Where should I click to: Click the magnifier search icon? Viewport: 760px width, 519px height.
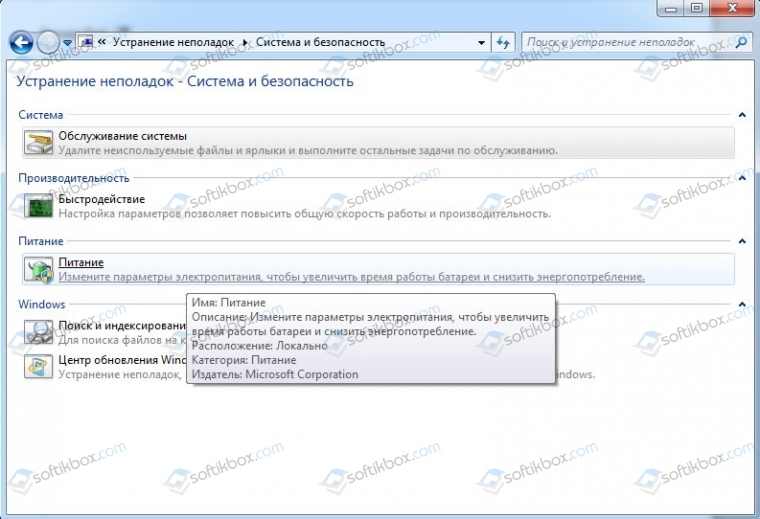[742, 42]
